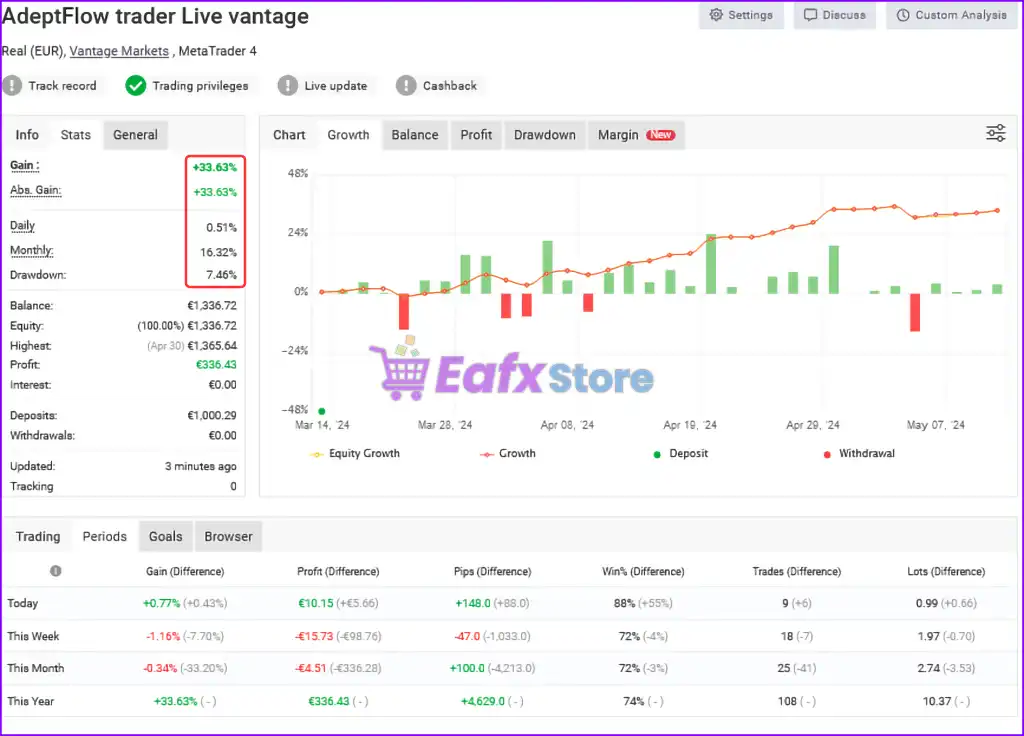The image size is (1024, 736).
Task: Click the Daily label
Action: tap(22, 226)
